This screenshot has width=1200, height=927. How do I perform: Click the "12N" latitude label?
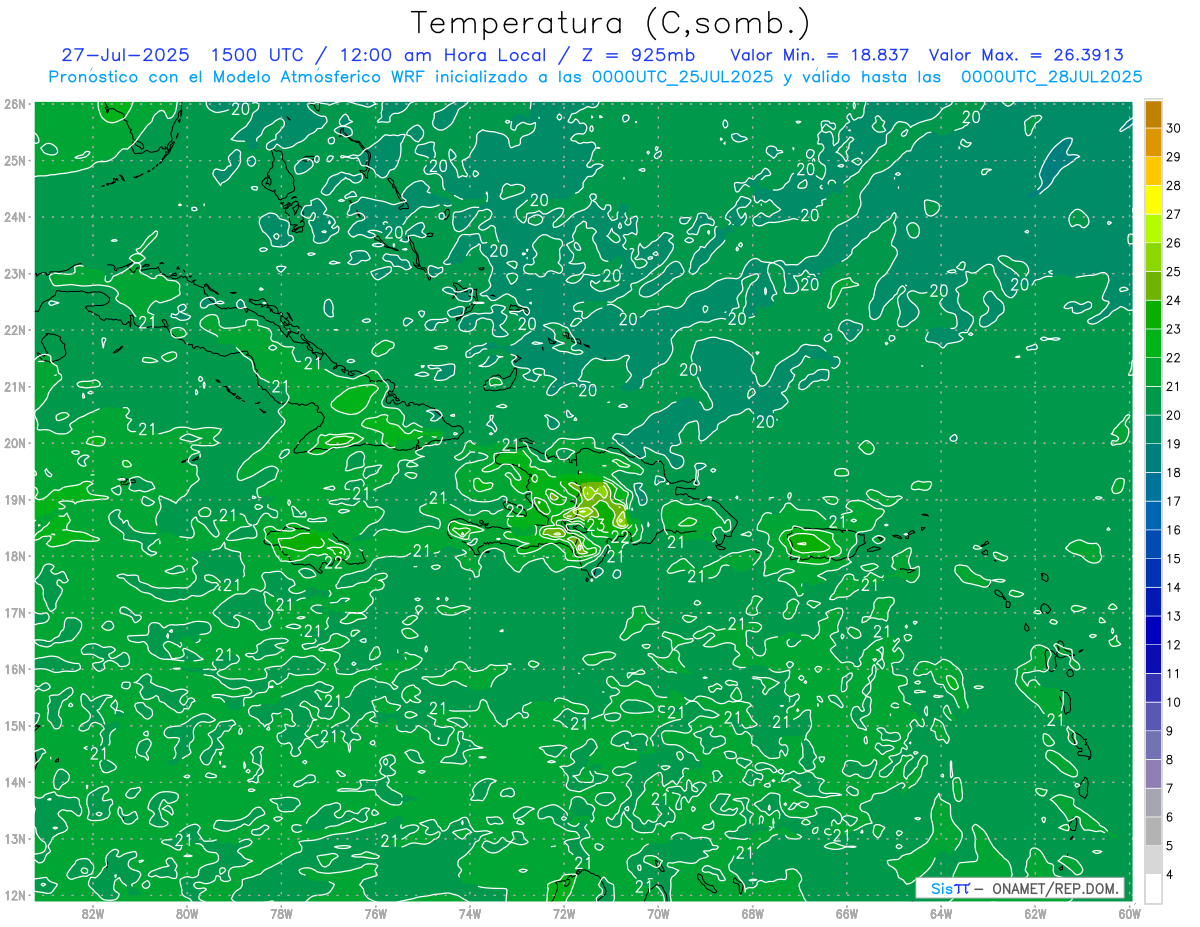[x=14, y=895]
